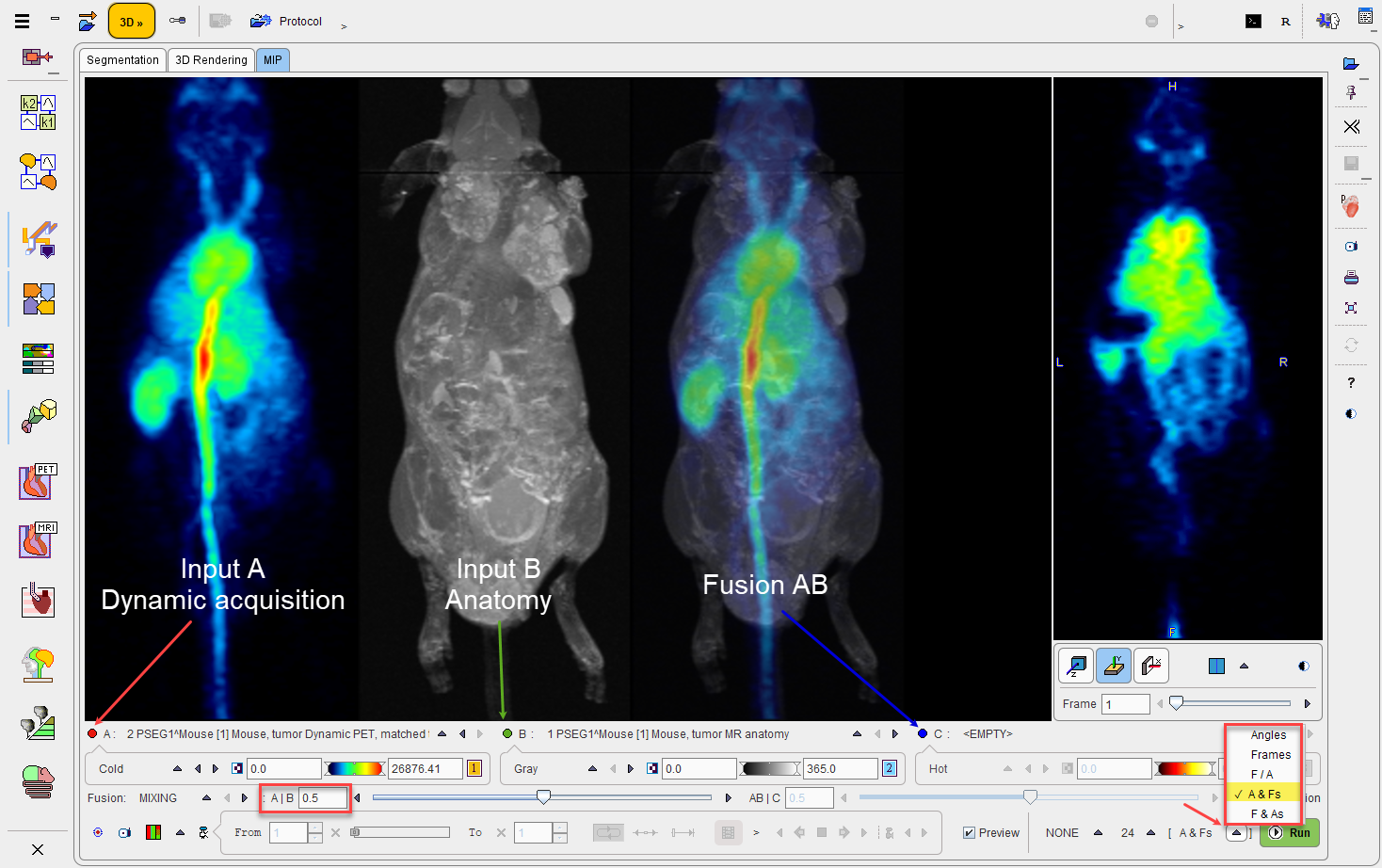Image resolution: width=1382 pixels, height=868 pixels.
Task: Adjust the A|B fusion mixing slider
Action: 543,797
